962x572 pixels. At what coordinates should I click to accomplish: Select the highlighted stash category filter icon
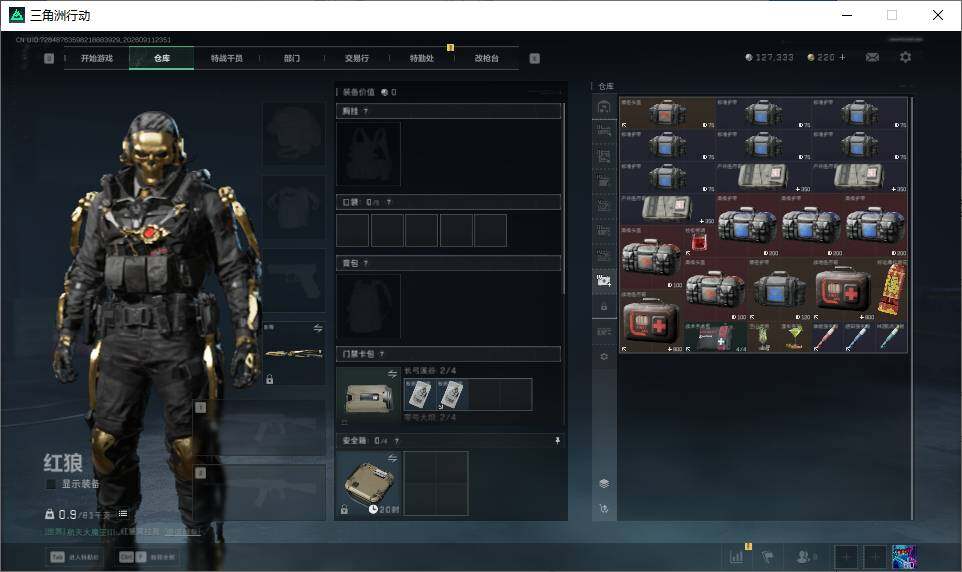tap(604, 281)
